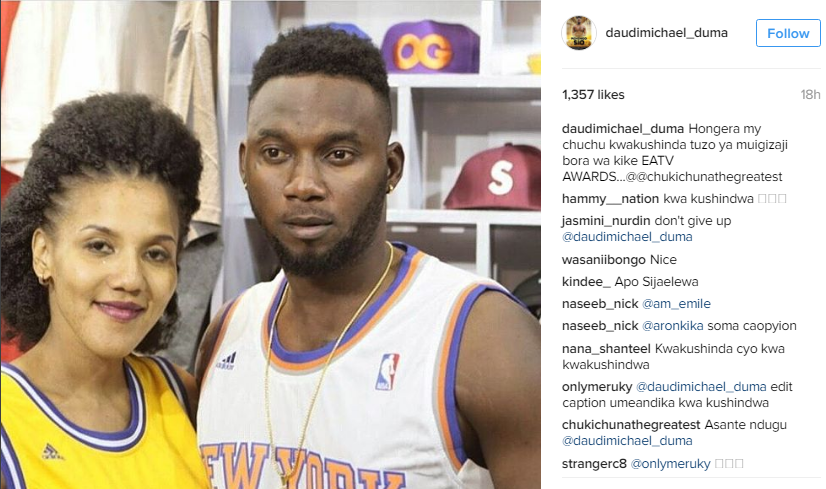This screenshot has height=489, width=826.
Task: Visit kindee_ commenter profile
Action: pos(586,282)
